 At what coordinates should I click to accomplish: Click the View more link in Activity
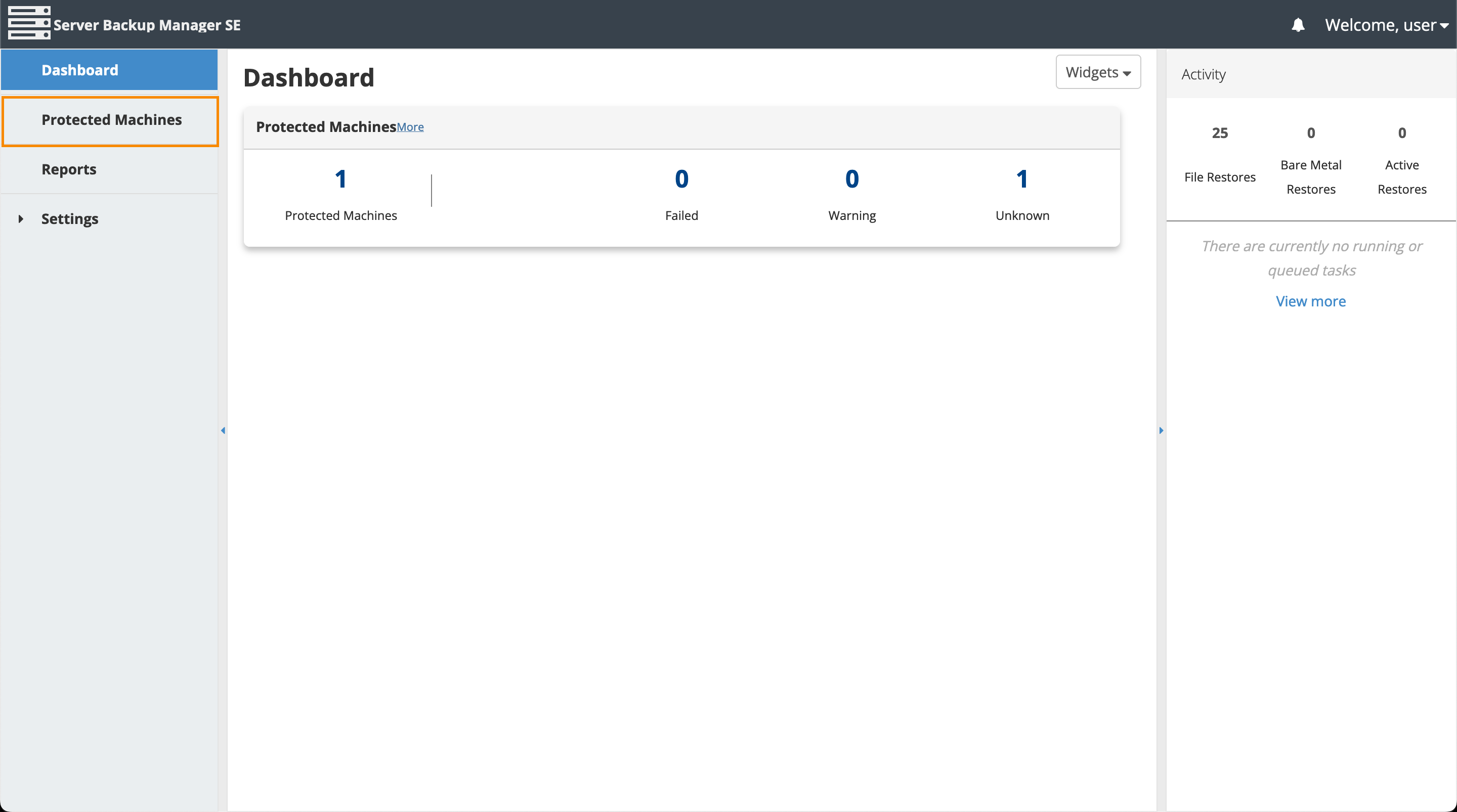click(1310, 301)
